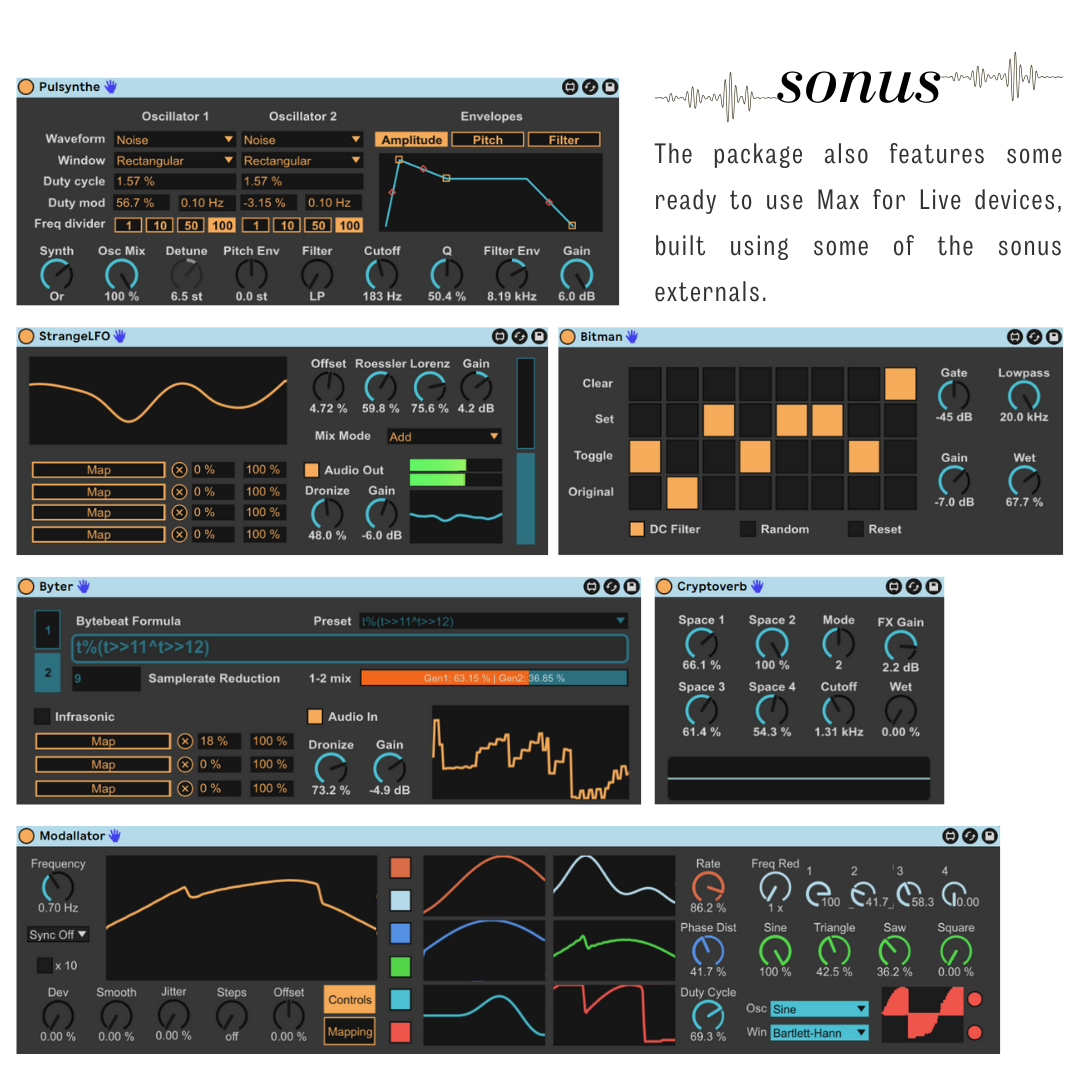
Task: Disable the DC Filter toggle in Bitman
Action: pos(637,529)
